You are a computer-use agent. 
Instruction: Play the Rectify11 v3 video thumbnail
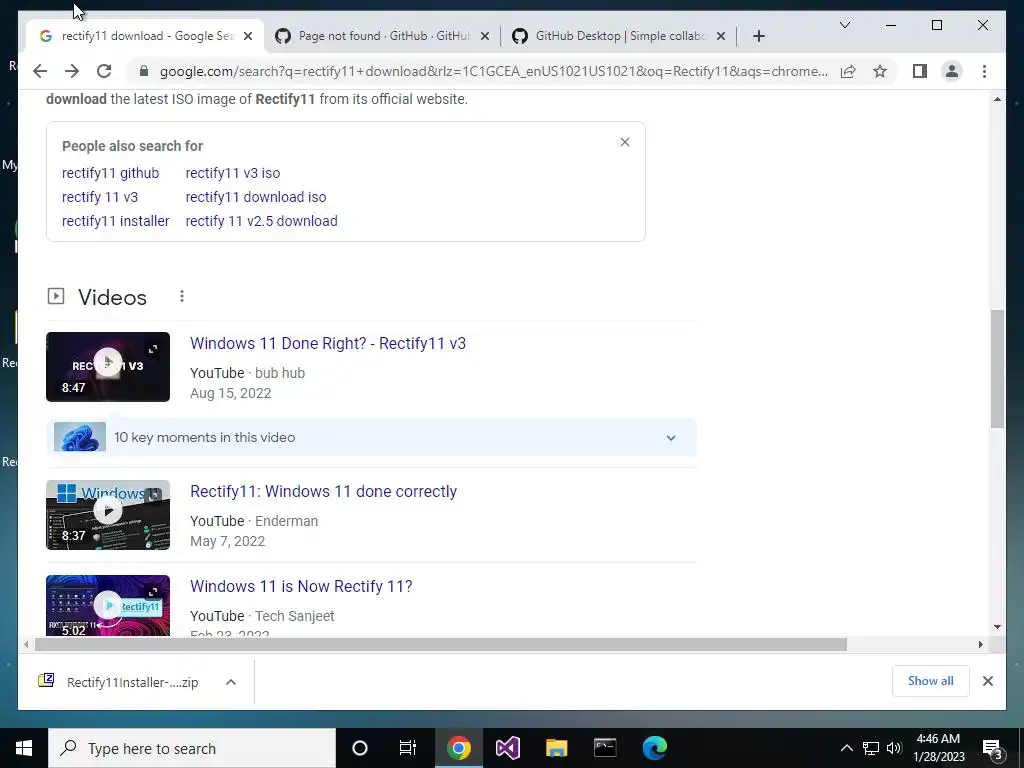[108, 366]
